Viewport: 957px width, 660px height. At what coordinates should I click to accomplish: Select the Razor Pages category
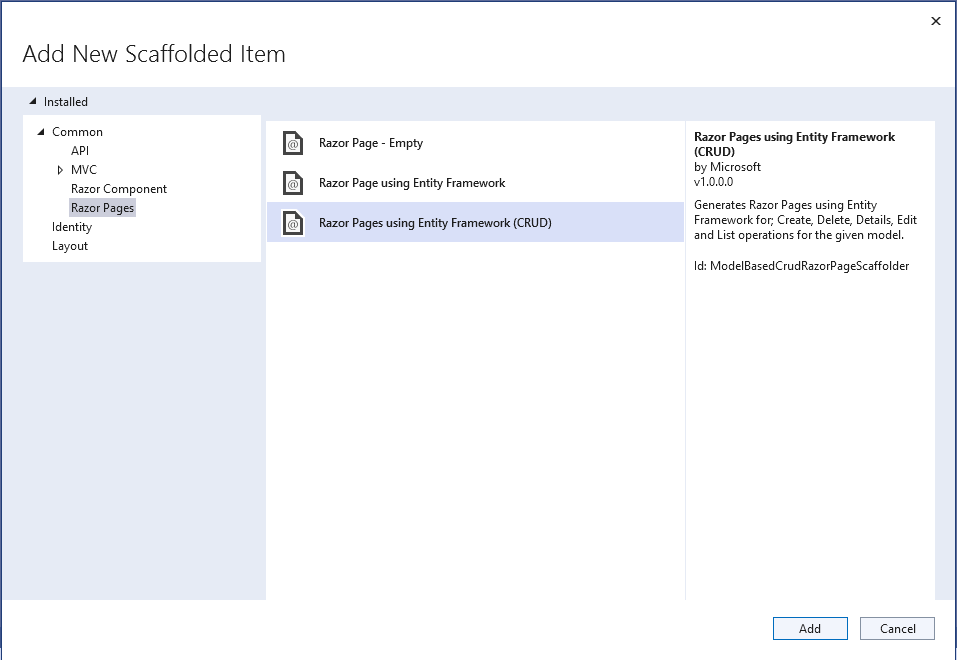[102, 207]
